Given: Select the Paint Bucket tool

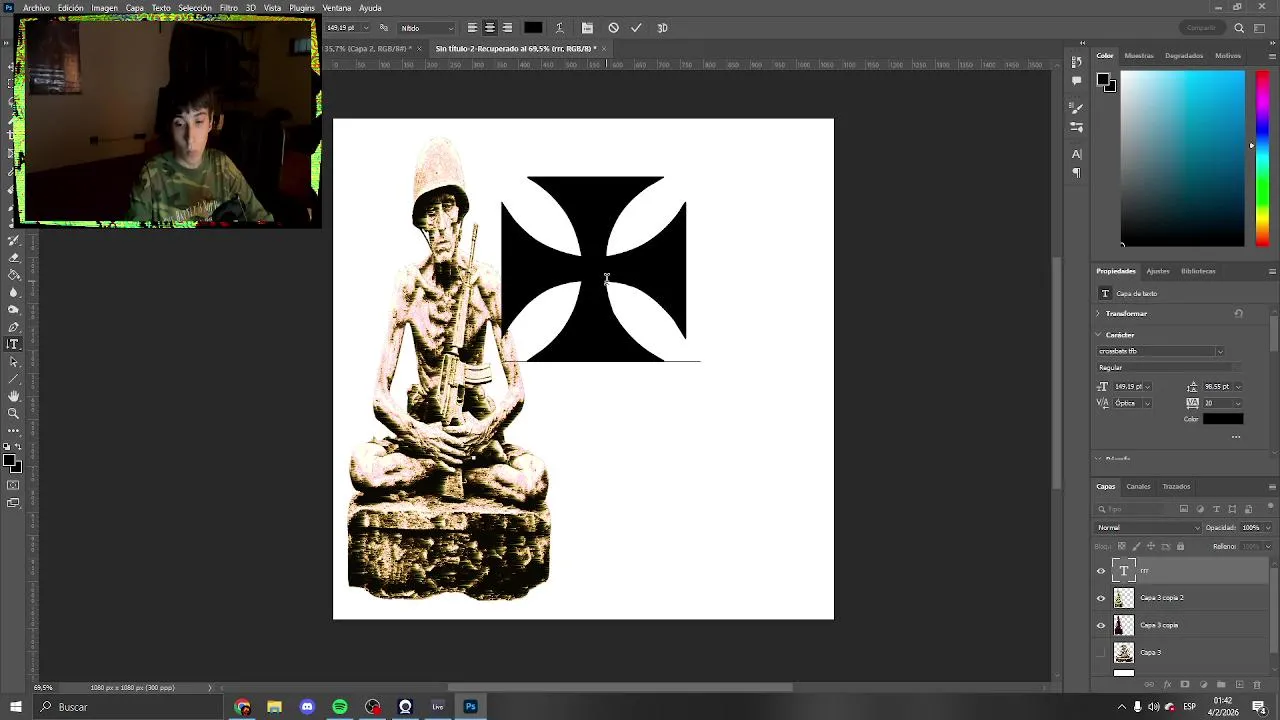Looking at the screenshot, I should pyautogui.click(x=14, y=274).
